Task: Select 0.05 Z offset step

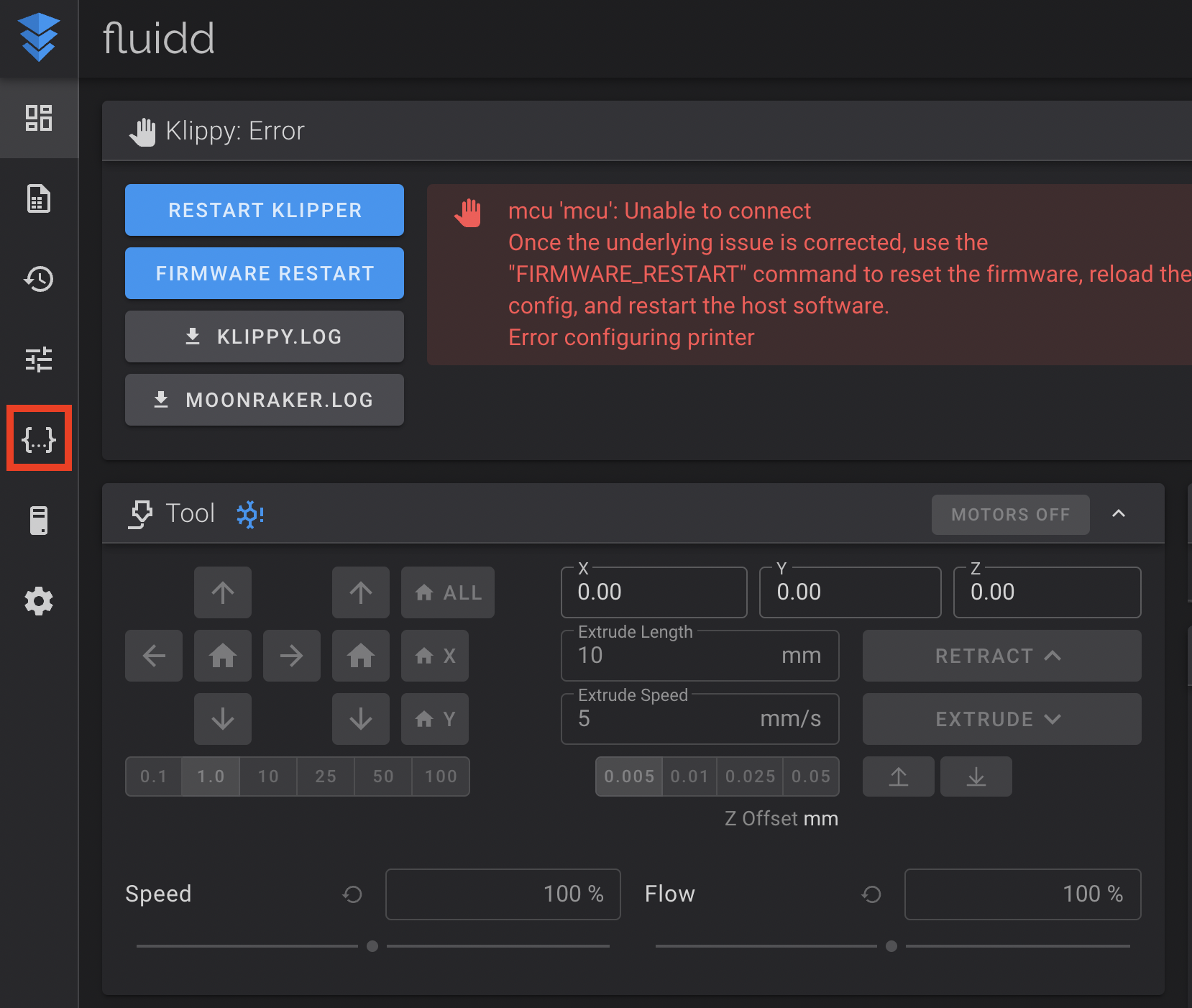Action: pos(811,776)
